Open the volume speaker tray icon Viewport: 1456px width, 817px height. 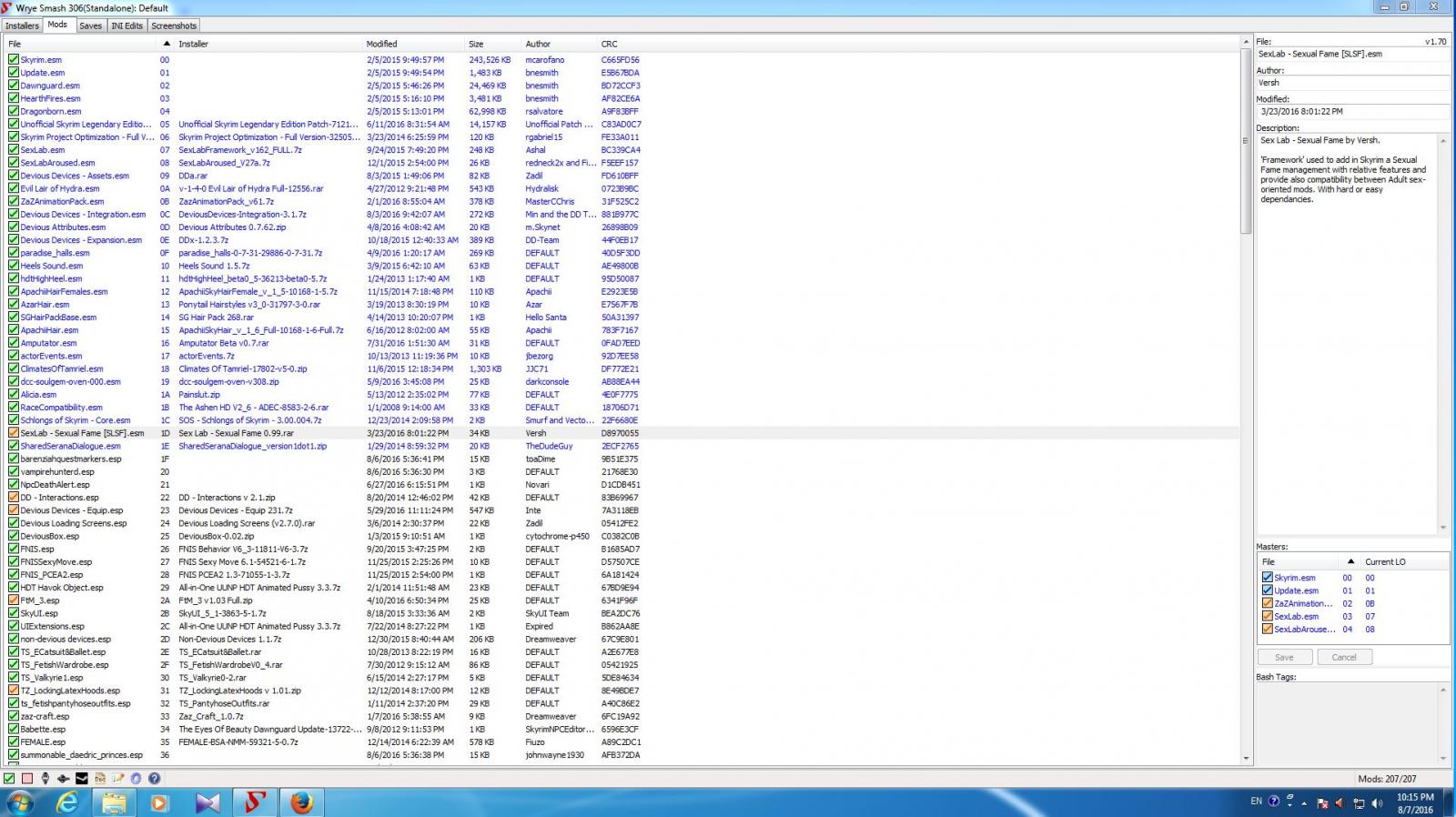click(x=1377, y=803)
